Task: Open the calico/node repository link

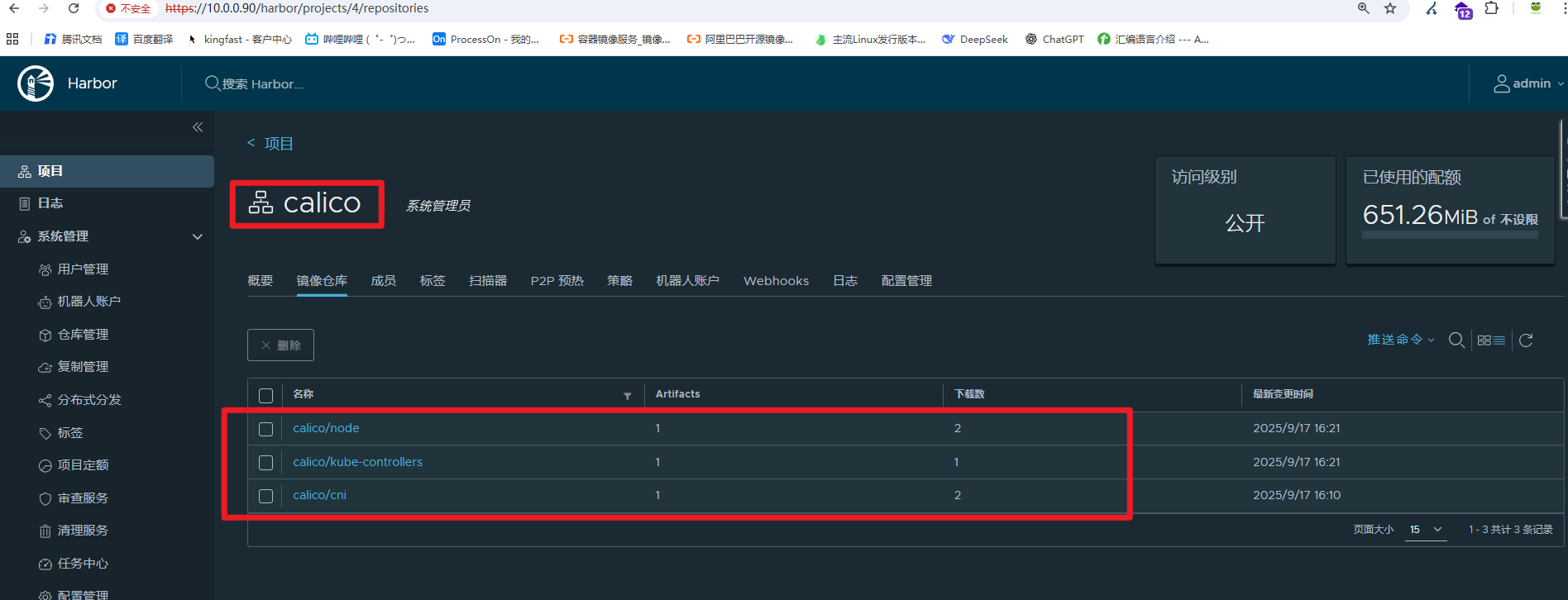Action: click(x=326, y=428)
